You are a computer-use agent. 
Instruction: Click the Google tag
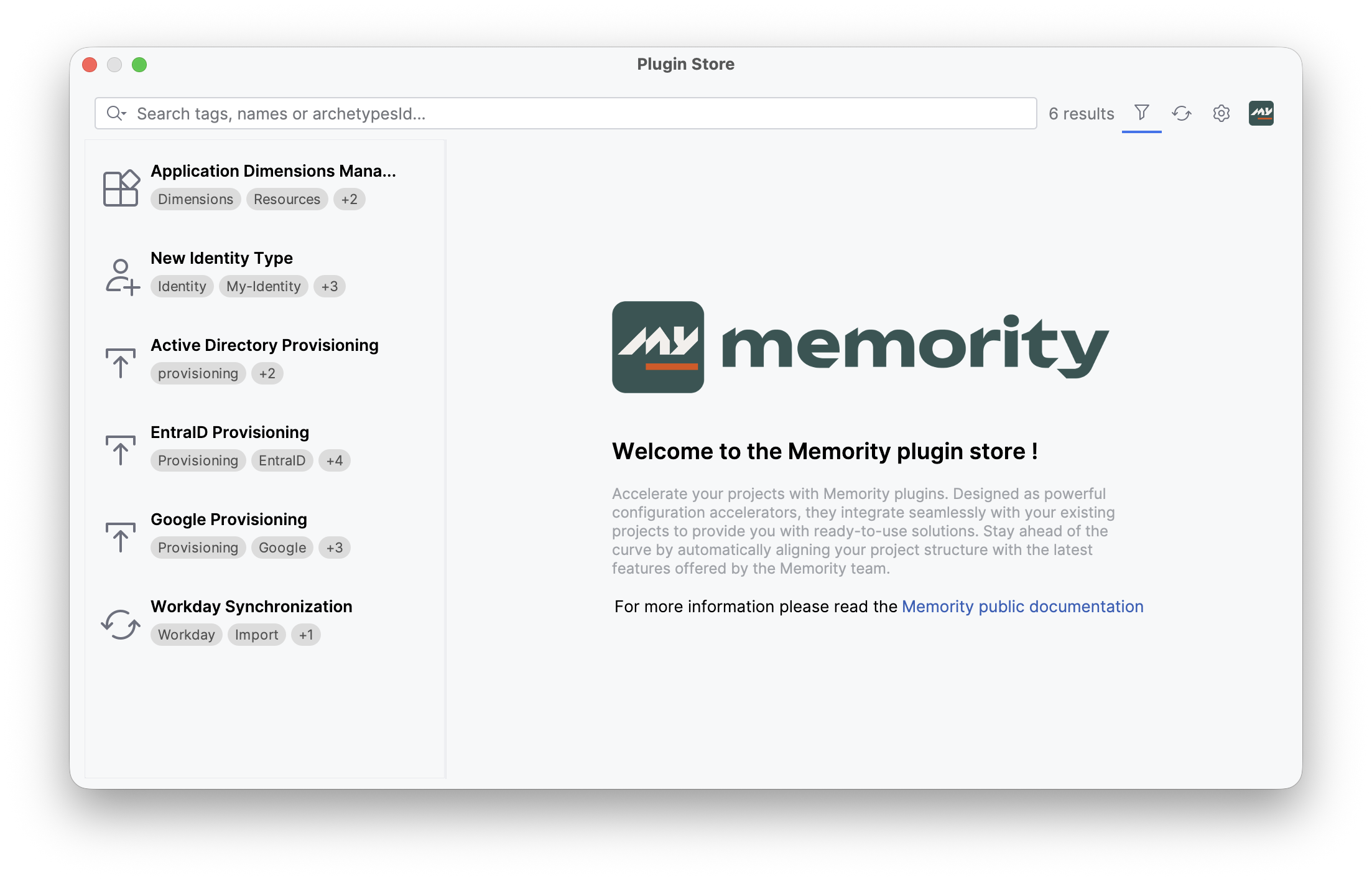click(282, 548)
